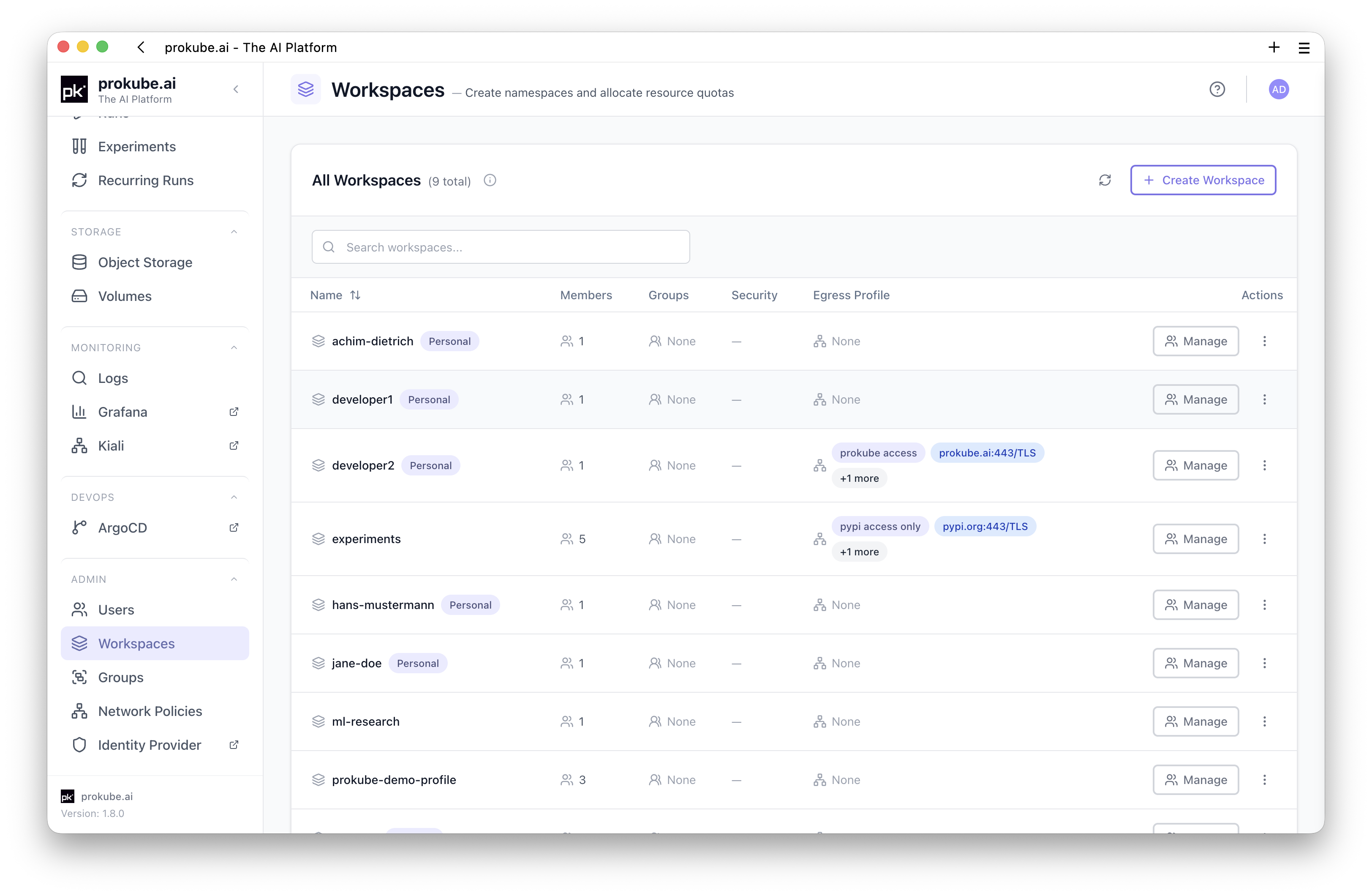Image resolution: width=1372 pixels, height=896 pixels.
Task: Open kebab menu for ml-research row
Action: [x=1265, y=721]
